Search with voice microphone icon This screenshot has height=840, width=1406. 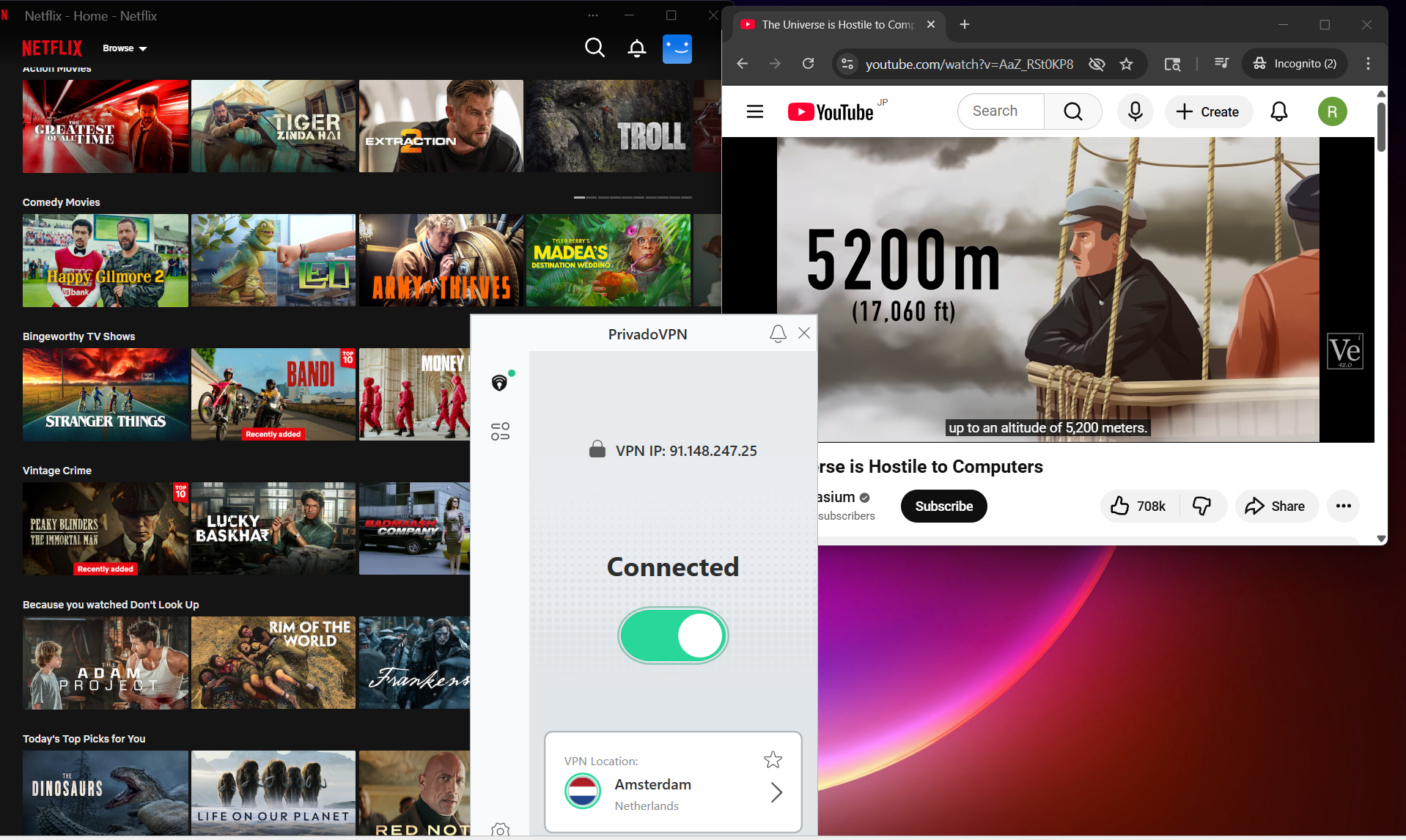point(1135,111)
